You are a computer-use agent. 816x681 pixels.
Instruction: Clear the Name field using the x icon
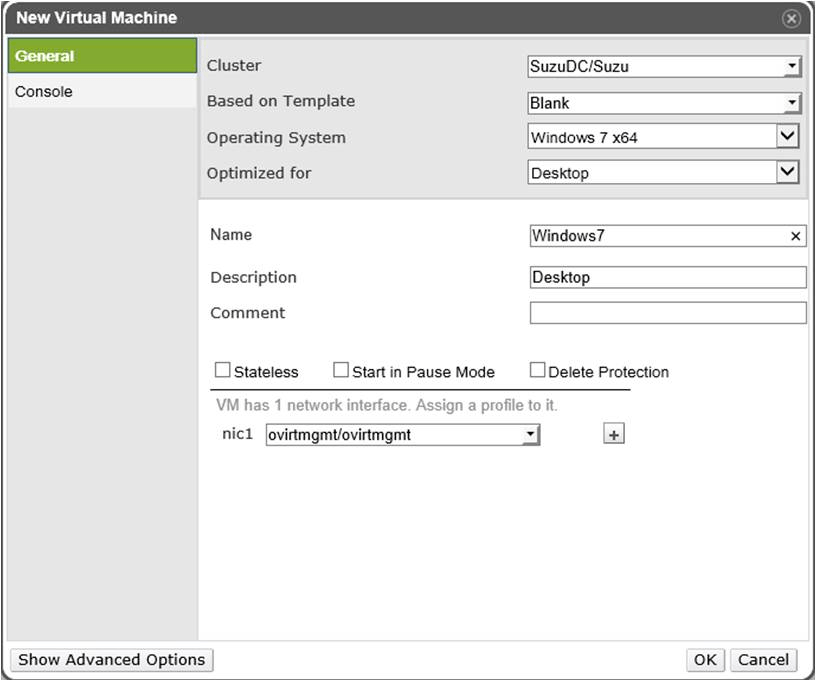pyautogui.click(x=796, y=237)
